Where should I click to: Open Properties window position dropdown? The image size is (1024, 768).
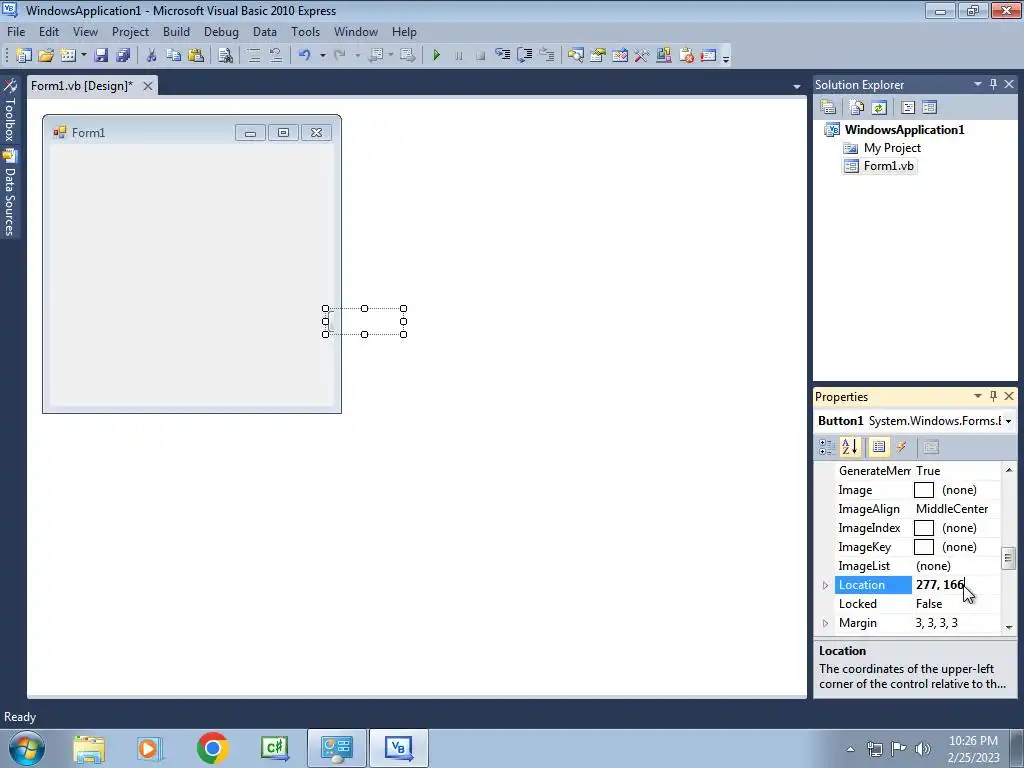(x=978, y=396)
